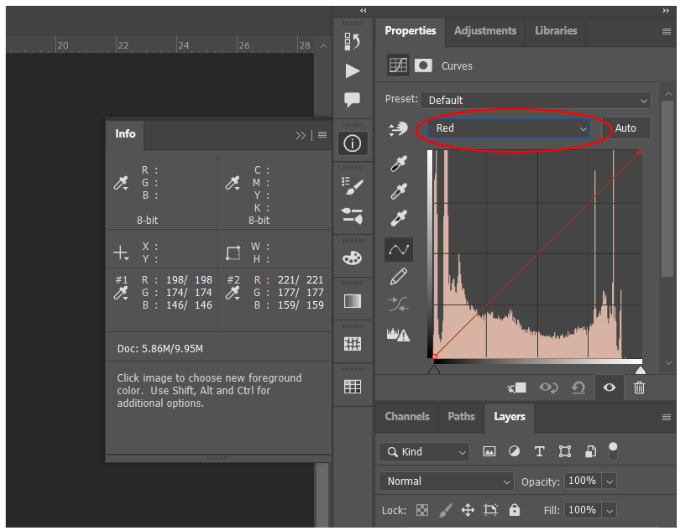Collapse the Info panel double chevron
This screenshot has height=532, width=682.
(300, 135)
